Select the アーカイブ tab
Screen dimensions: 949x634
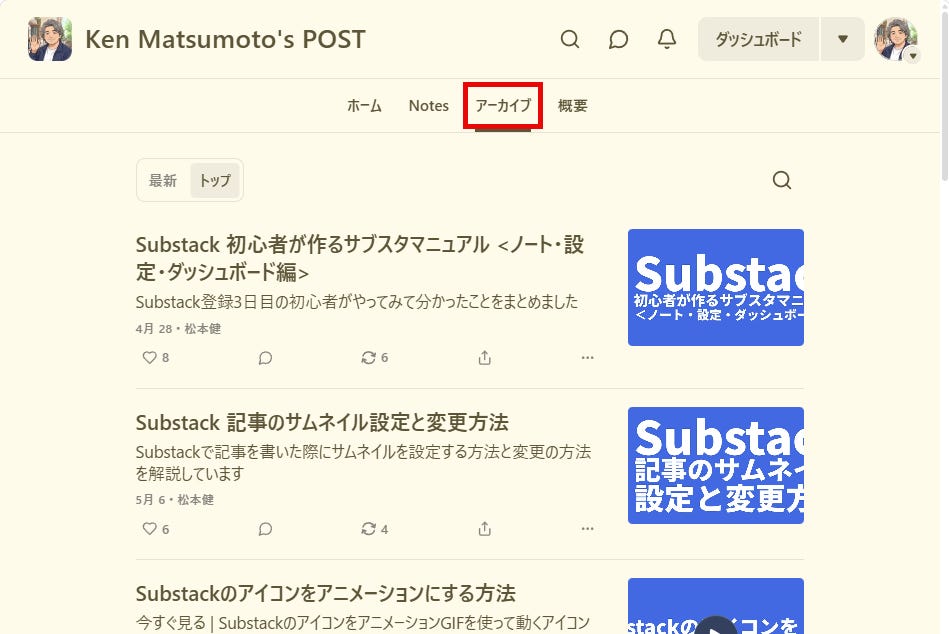503,106
